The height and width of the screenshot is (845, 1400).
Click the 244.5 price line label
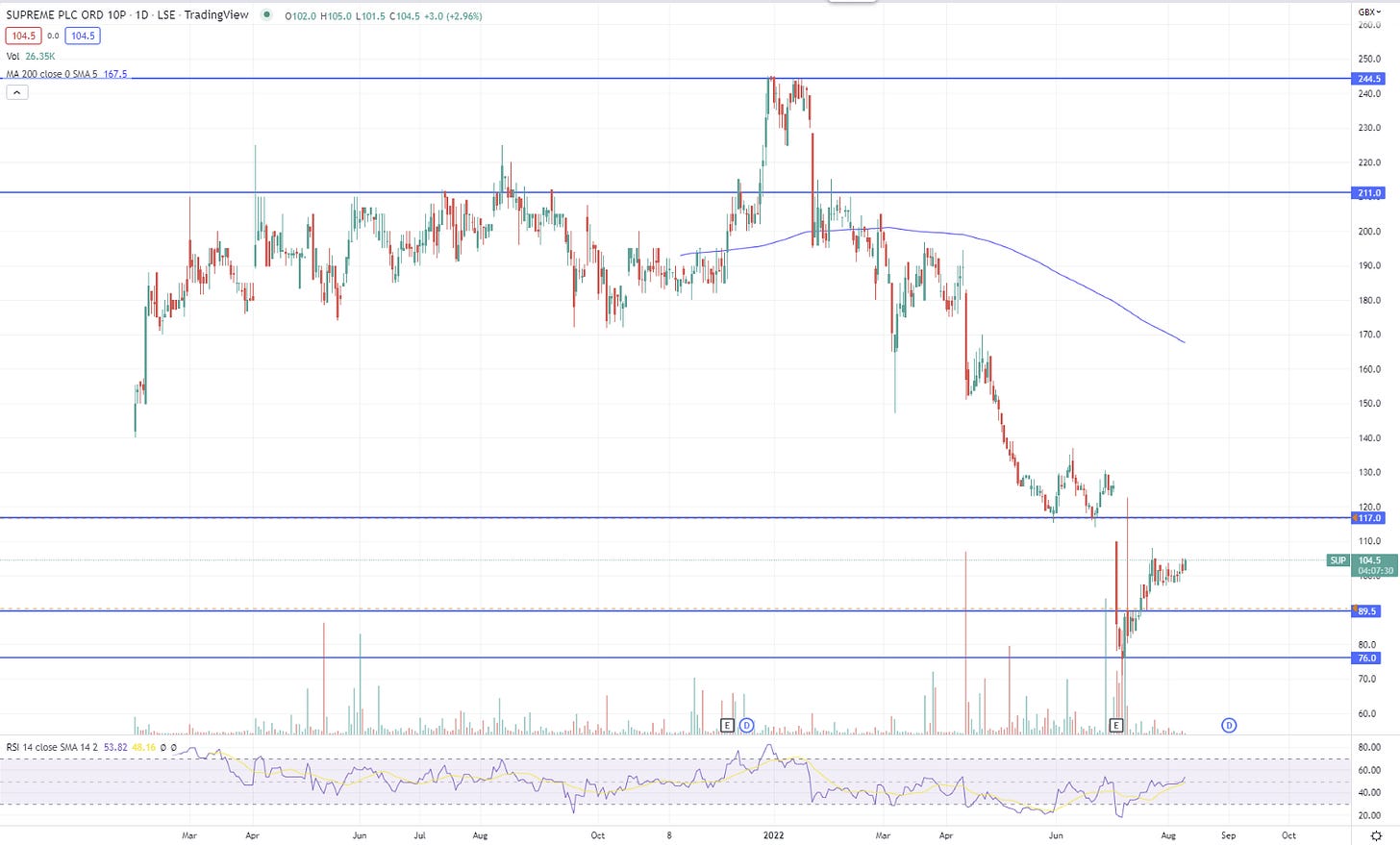pos(1369,79)
